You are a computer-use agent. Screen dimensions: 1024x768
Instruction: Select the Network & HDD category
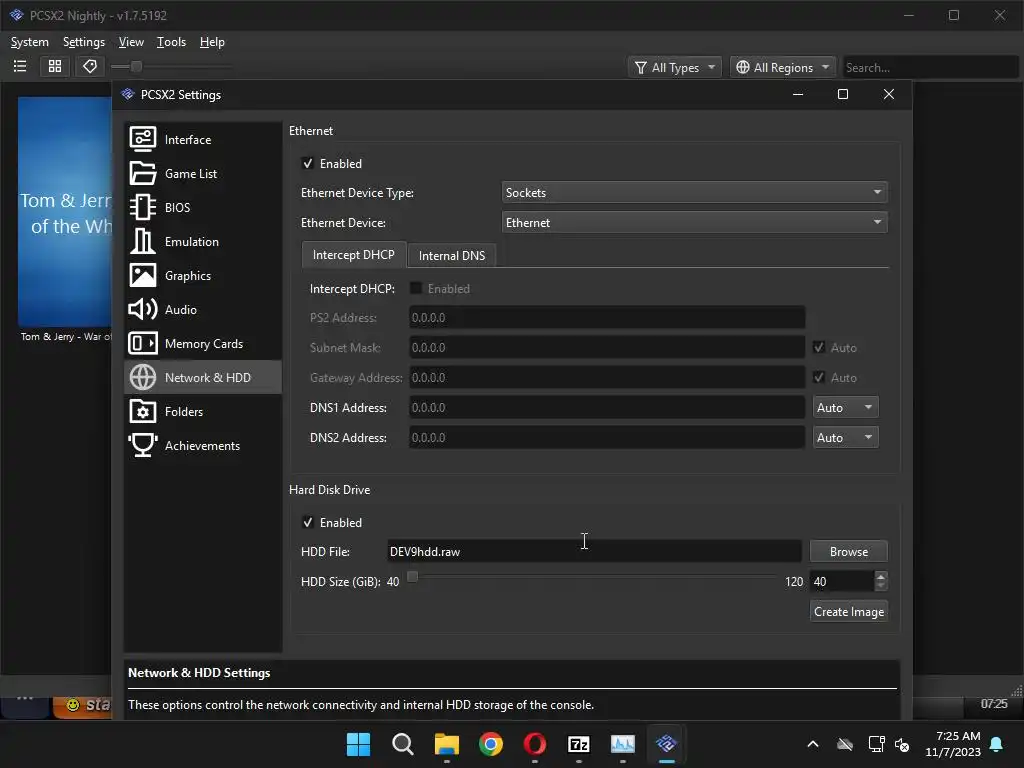(202, 377)
